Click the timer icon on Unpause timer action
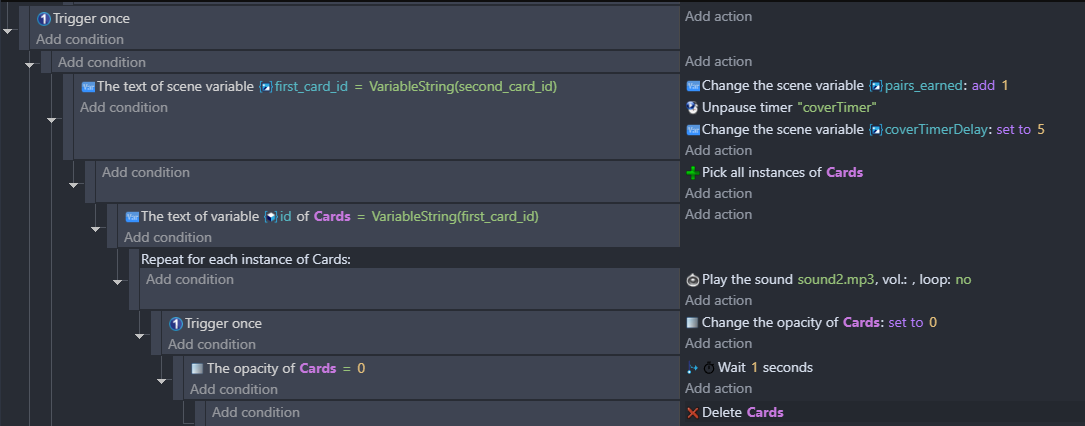Viewport: 1085px width, 426px height. coord(693,108)
